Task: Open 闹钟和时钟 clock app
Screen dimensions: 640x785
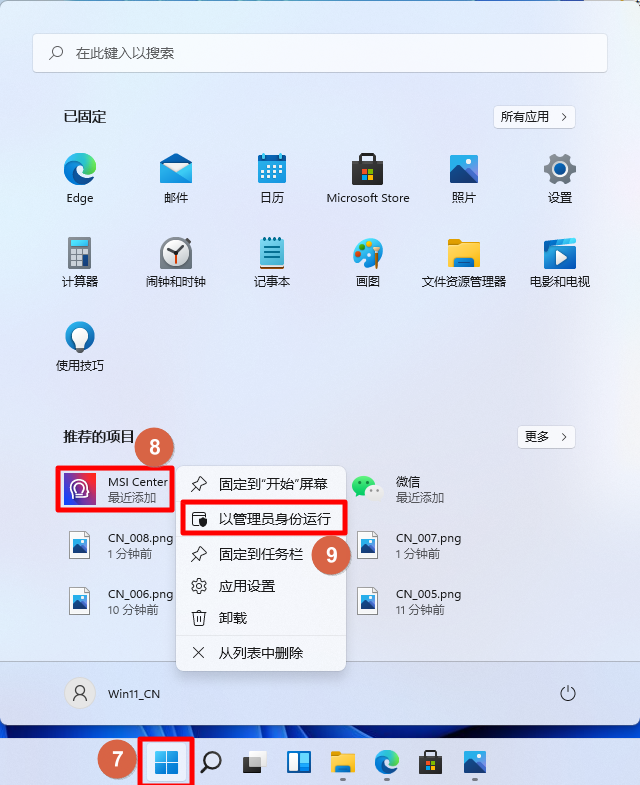Action: pyautogui.click(x=176, y=262)
